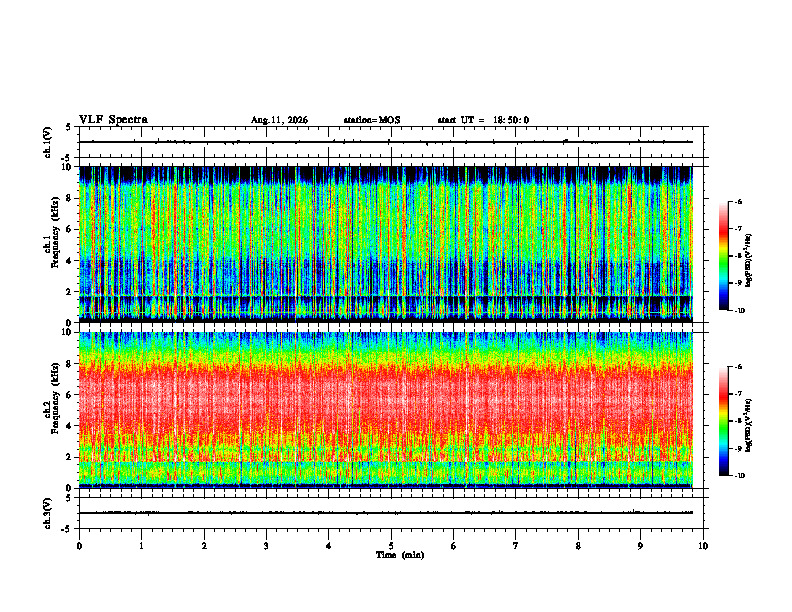
Task: Click the -10 label of upper colorbar
Action: click(x=737, y=311)
